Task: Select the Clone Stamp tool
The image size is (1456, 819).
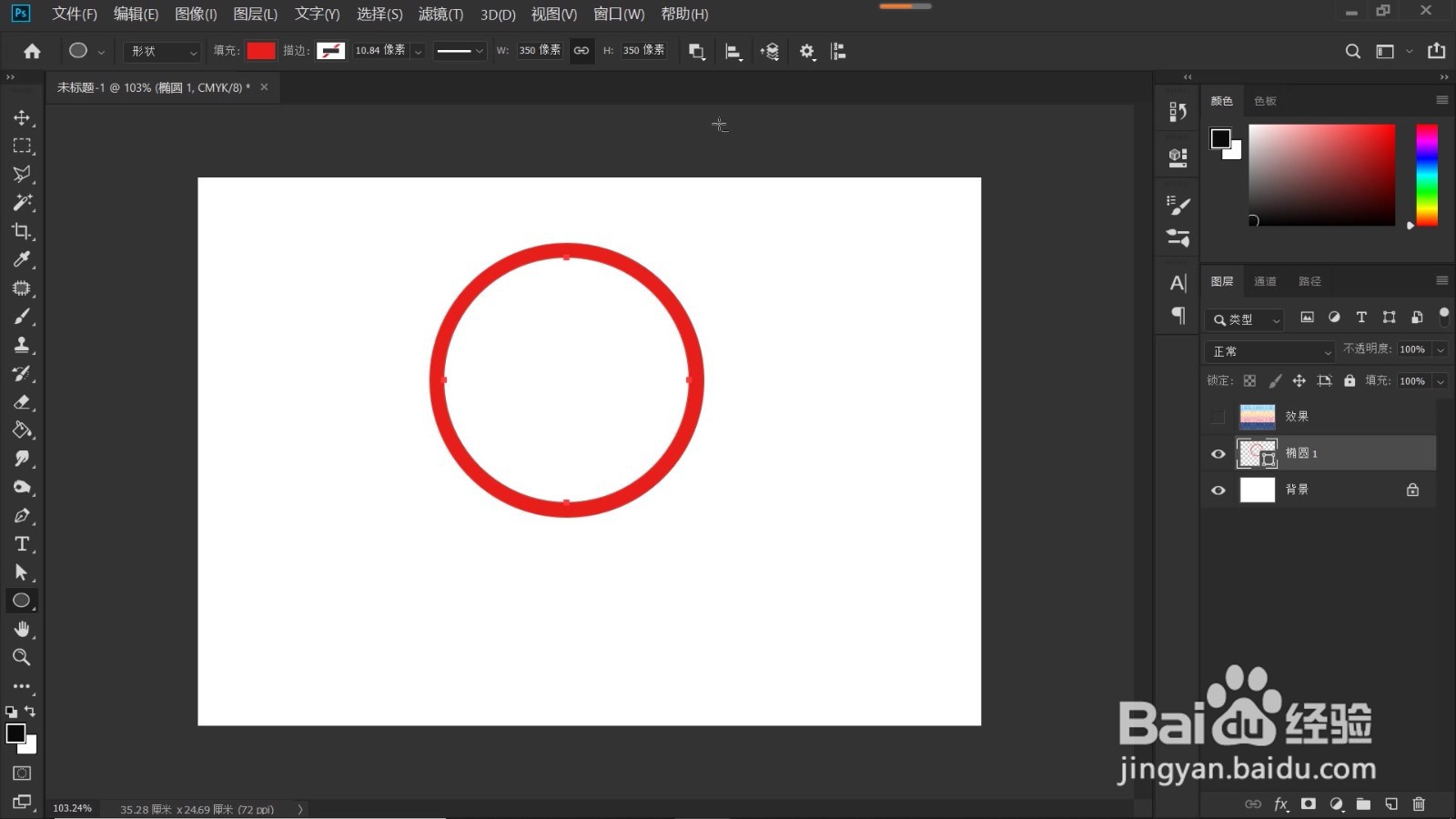Action: click(x=22, y=345)
